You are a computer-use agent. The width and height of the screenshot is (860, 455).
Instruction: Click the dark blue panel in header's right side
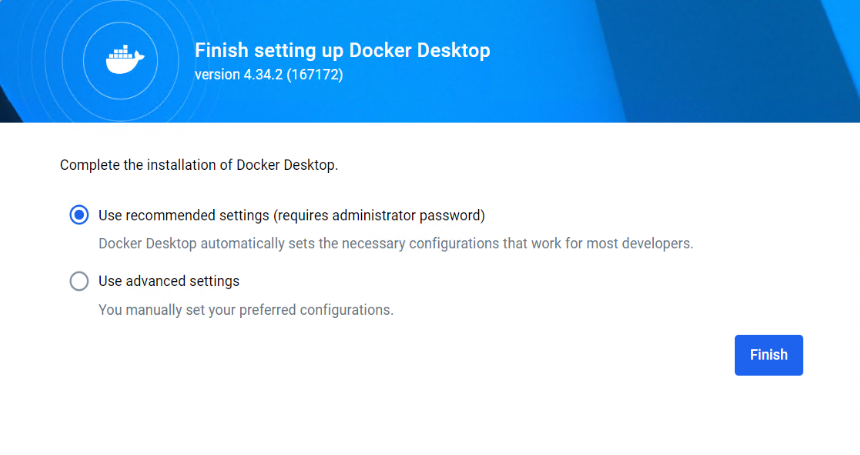click(724, 60)
